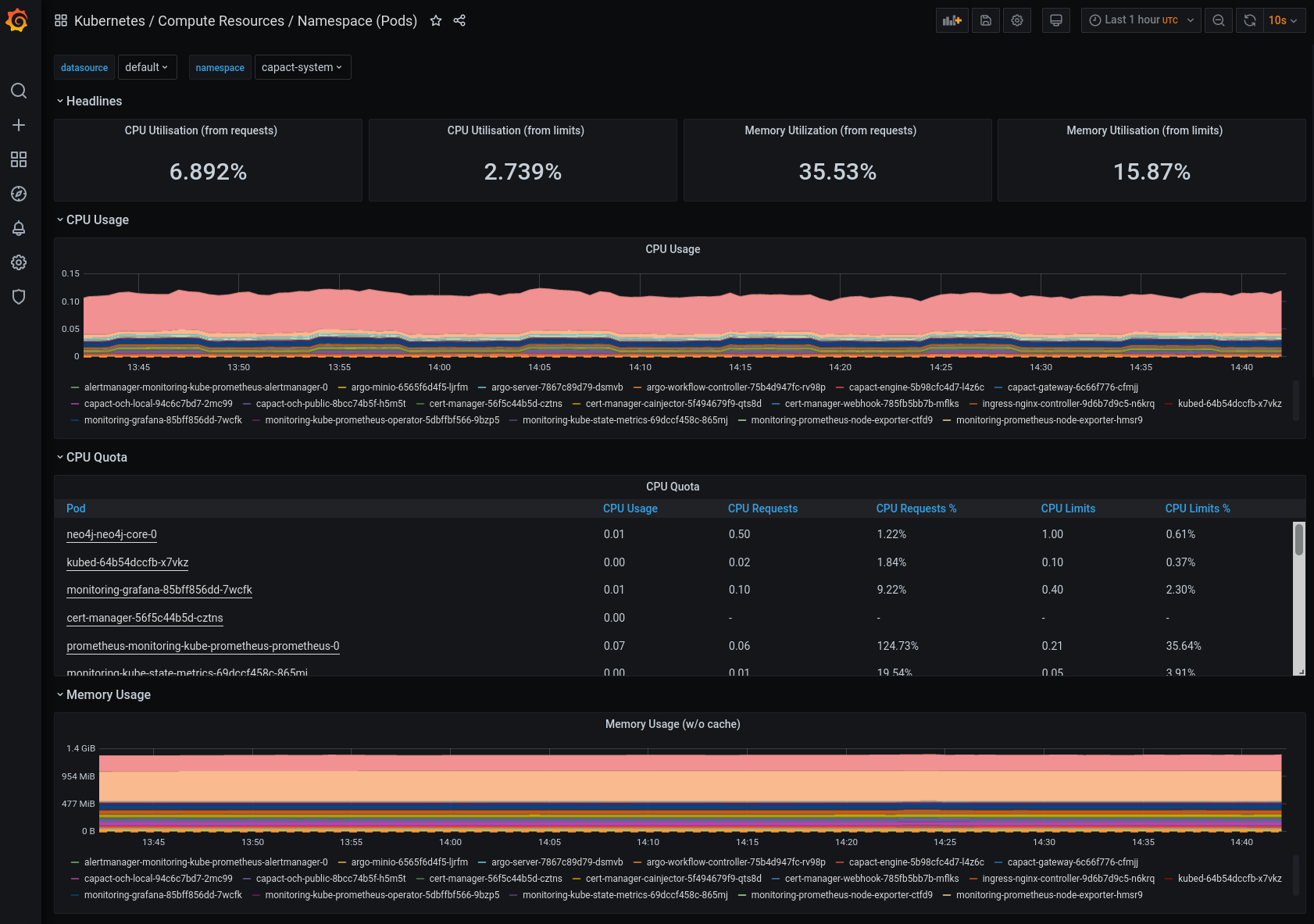Click the Share dashboard icon
Image resolution: width=1314 pixels, height=924 pixels.
pos(459,20)
